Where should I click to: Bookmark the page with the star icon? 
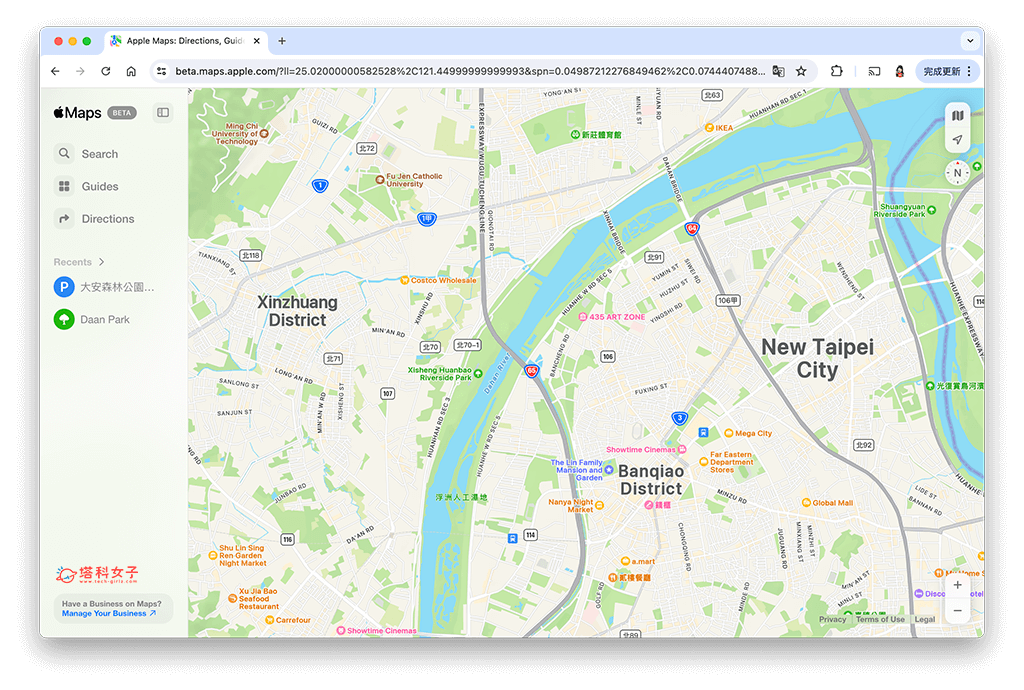click(x=801, y=71)
